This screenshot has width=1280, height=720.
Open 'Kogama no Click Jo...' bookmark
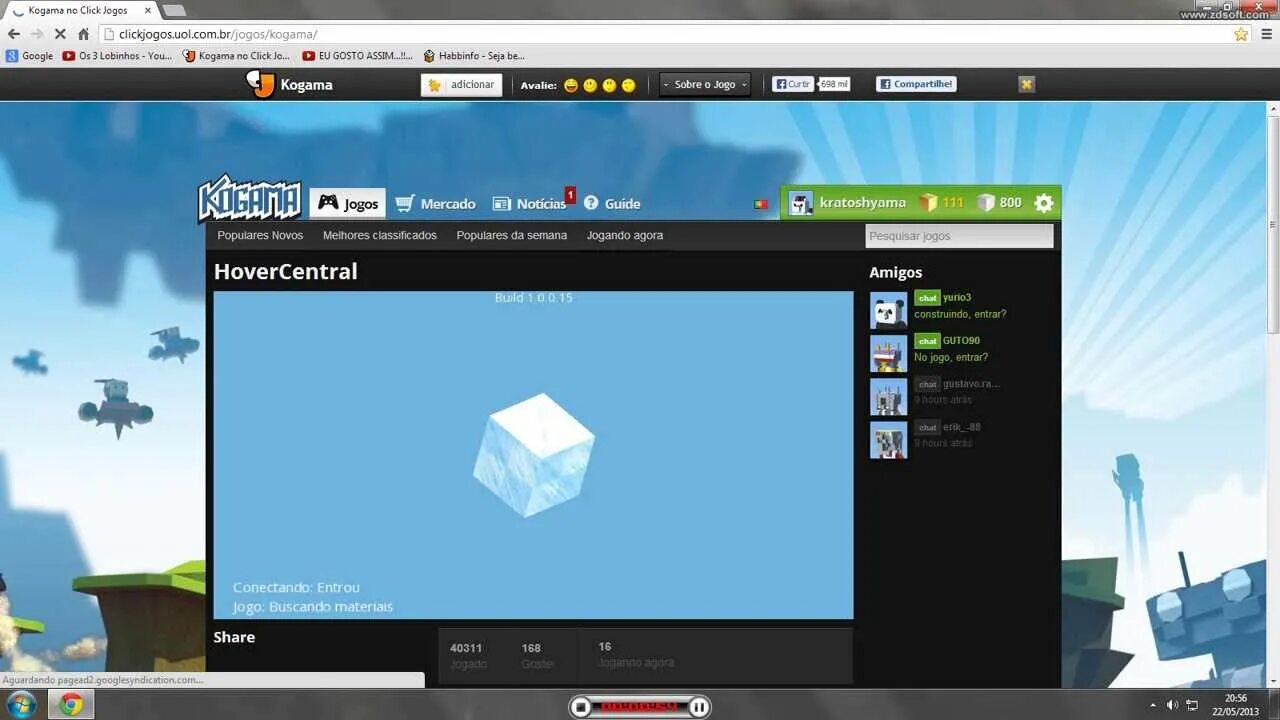pyautogui.click(x=236, y=56)
